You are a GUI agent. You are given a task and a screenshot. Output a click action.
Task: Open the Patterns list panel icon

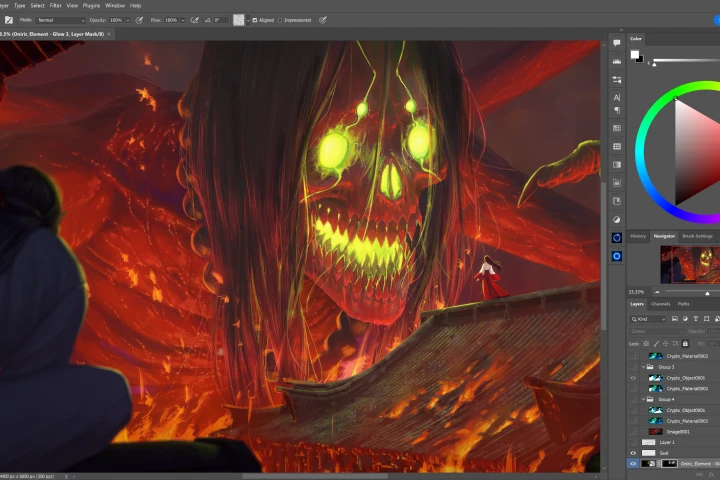pyautogui.click(x=617, y=147)
